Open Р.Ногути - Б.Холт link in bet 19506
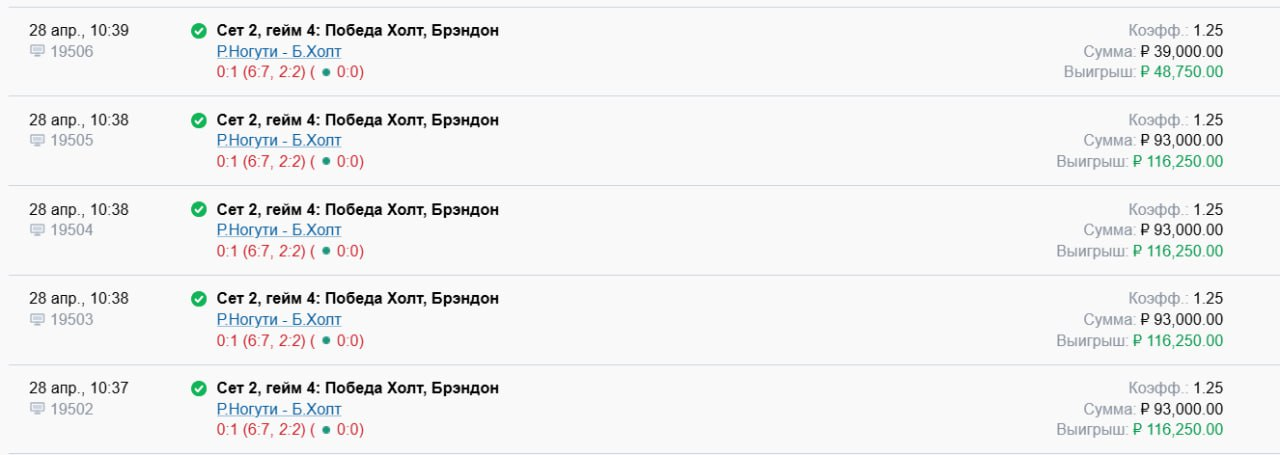 pos(279,52)
